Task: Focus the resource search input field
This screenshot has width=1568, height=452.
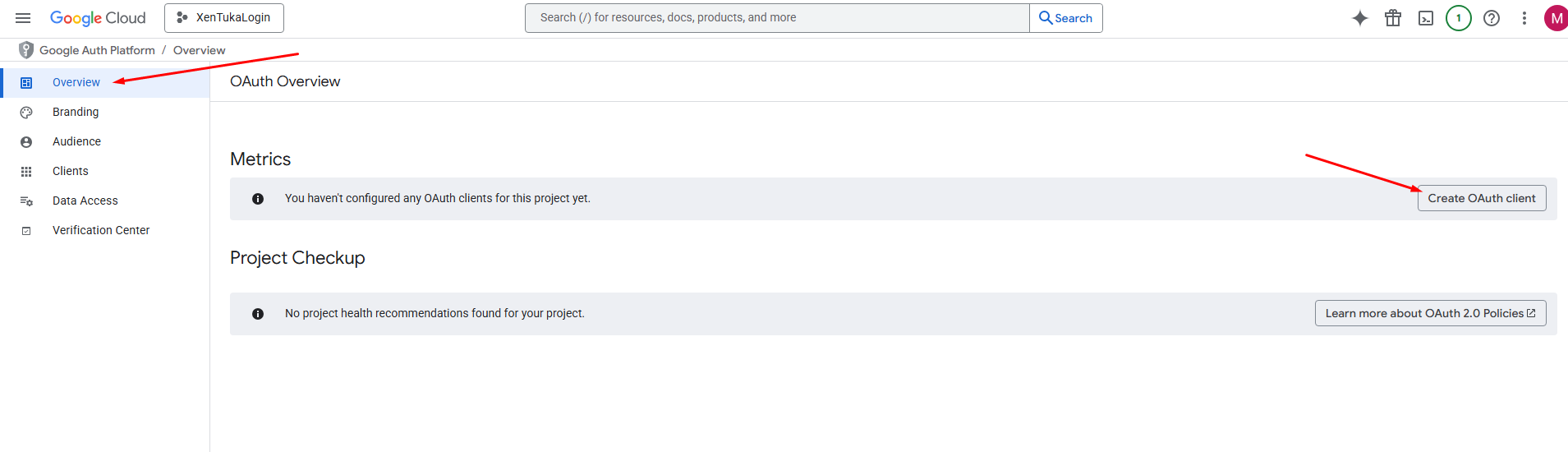Action: pyautogui.click(x=777, y=18)
